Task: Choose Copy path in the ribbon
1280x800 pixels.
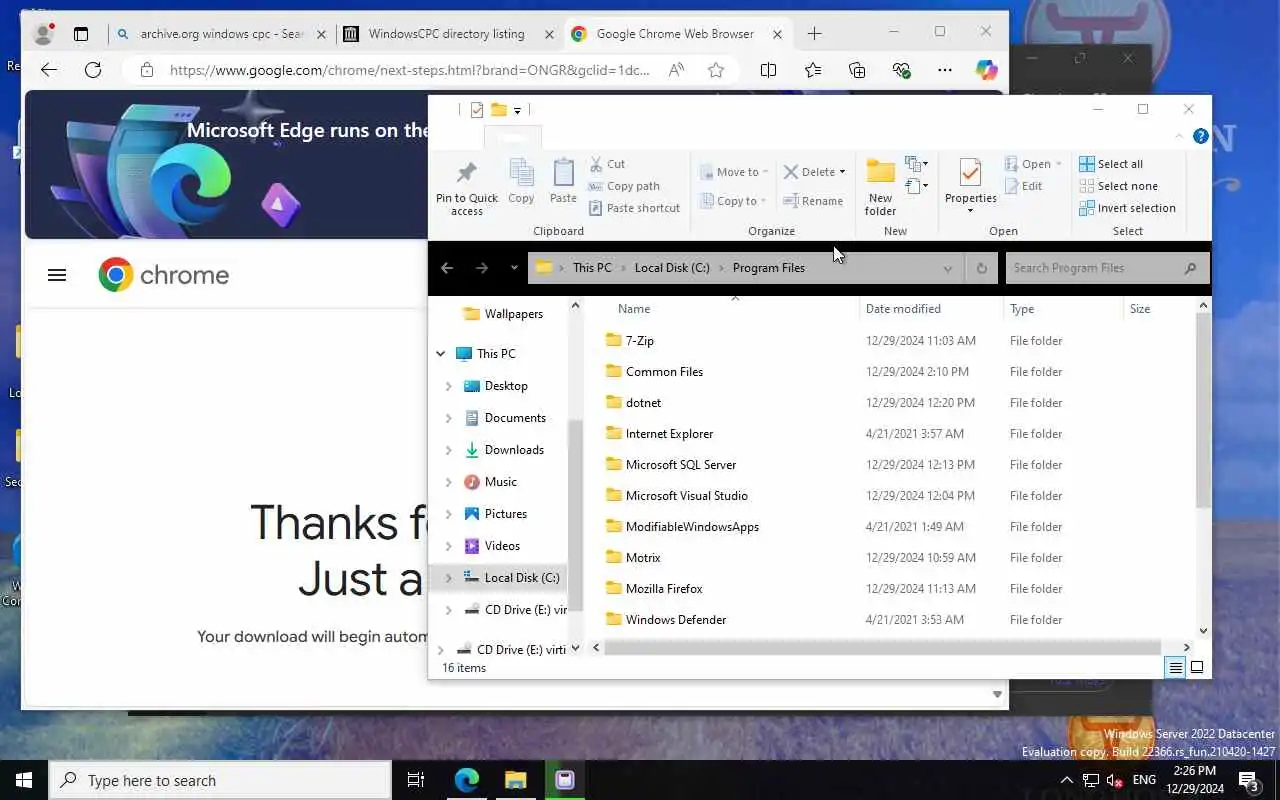Action: 624,186
